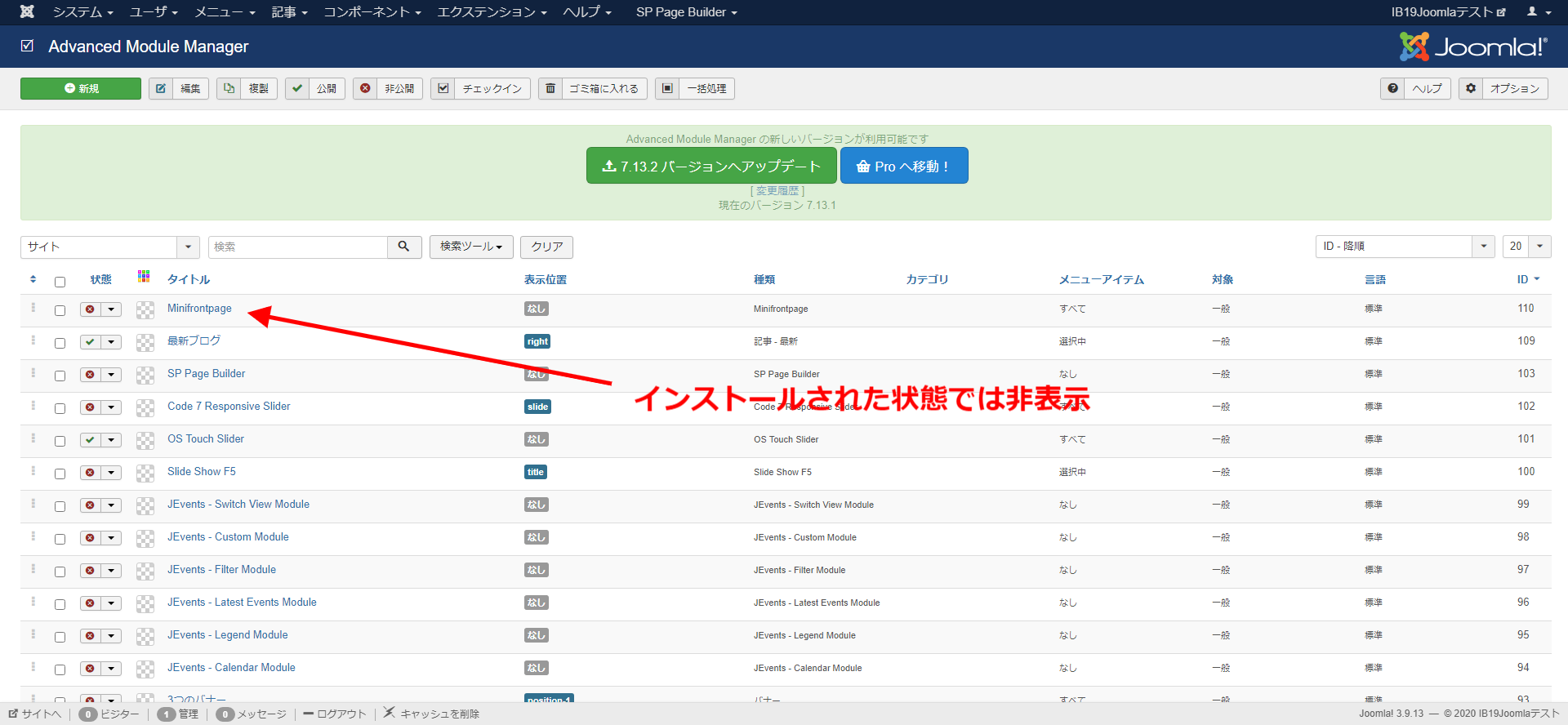
Task: Click color swatch beside SP Page Builder
Action: (145, 376)
